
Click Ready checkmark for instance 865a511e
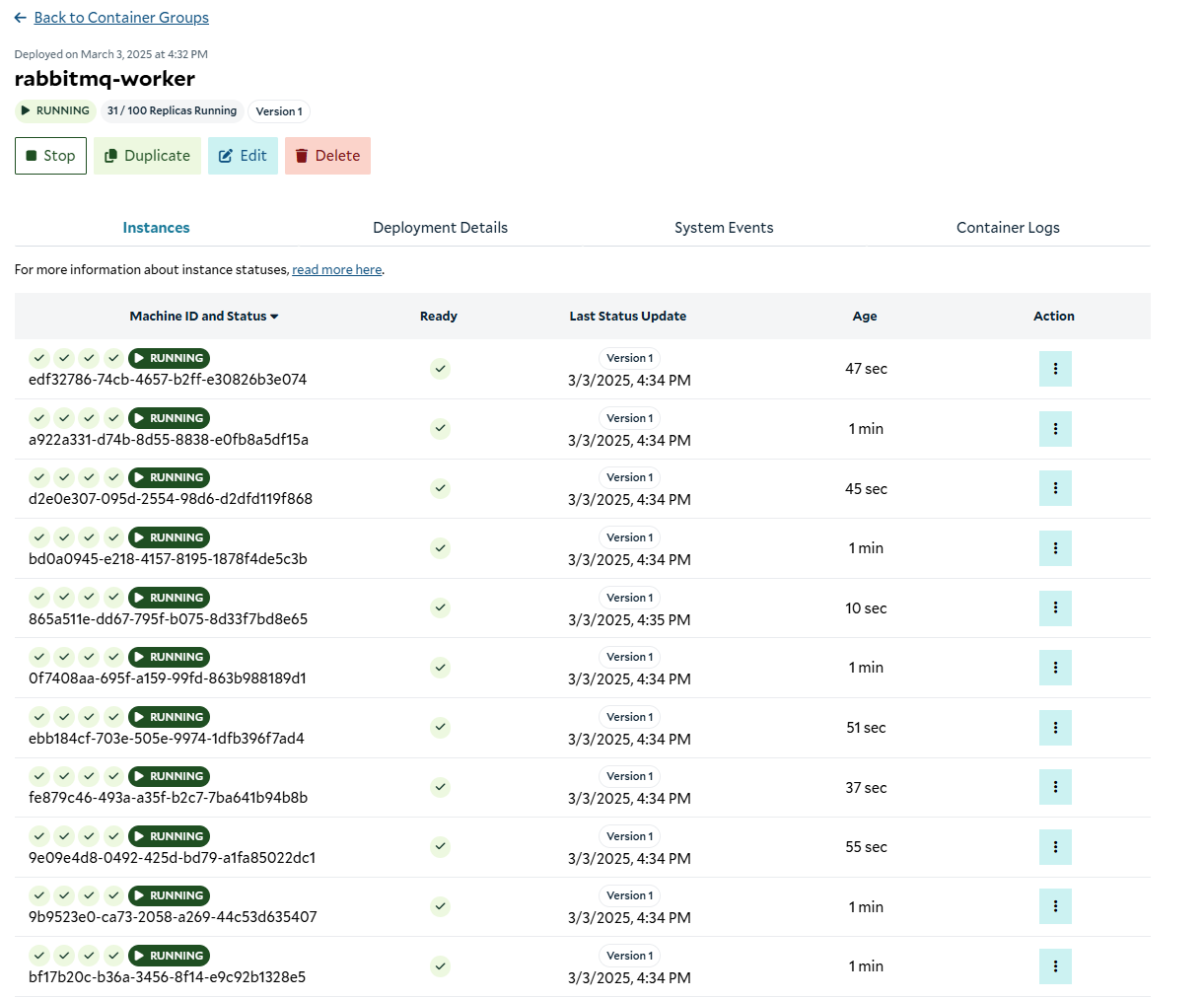[441, 608]
